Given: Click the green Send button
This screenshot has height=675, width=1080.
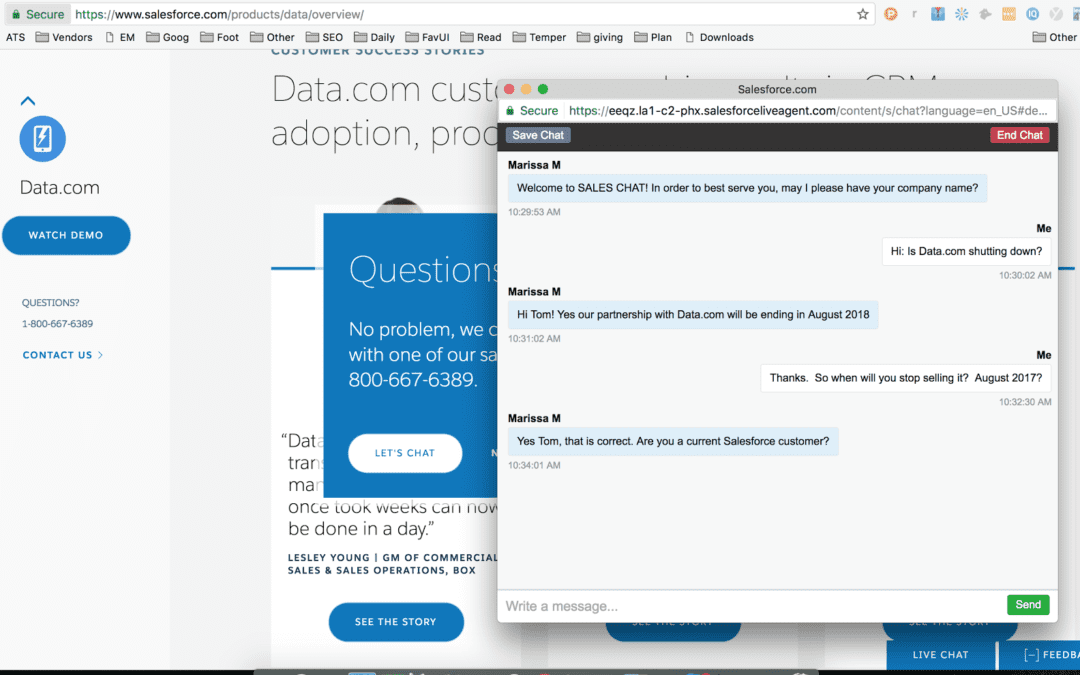Looking at the screenshot, I should point(1028,604).
